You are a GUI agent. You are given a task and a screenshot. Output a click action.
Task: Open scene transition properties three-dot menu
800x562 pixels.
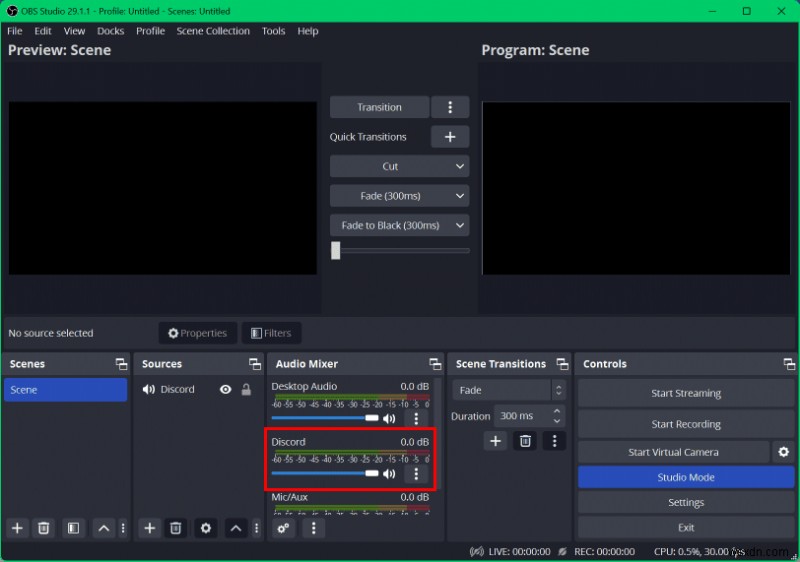point(555,441)
